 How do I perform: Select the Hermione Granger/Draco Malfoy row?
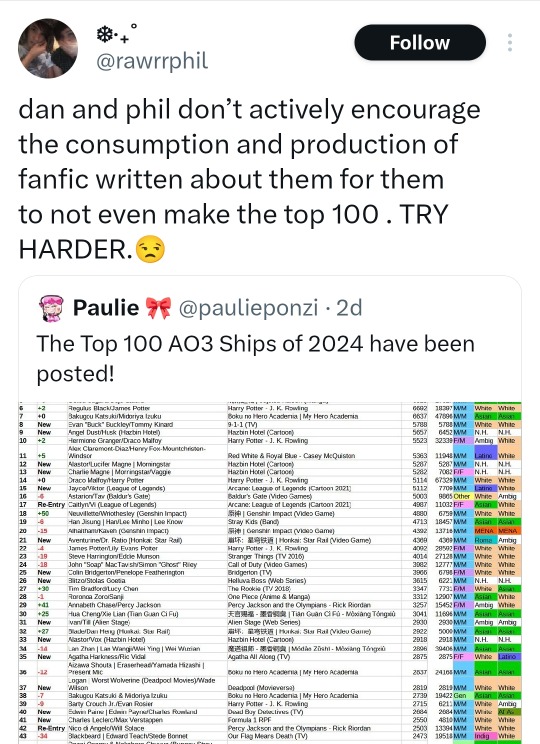[270, 441]
